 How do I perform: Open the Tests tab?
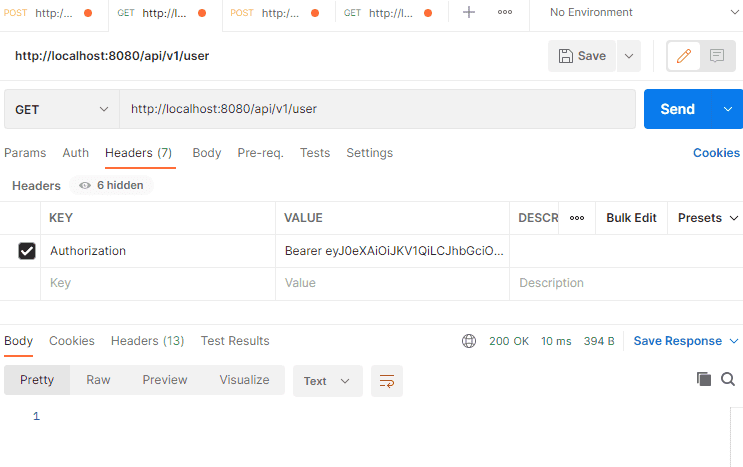[x=315, y=153]
